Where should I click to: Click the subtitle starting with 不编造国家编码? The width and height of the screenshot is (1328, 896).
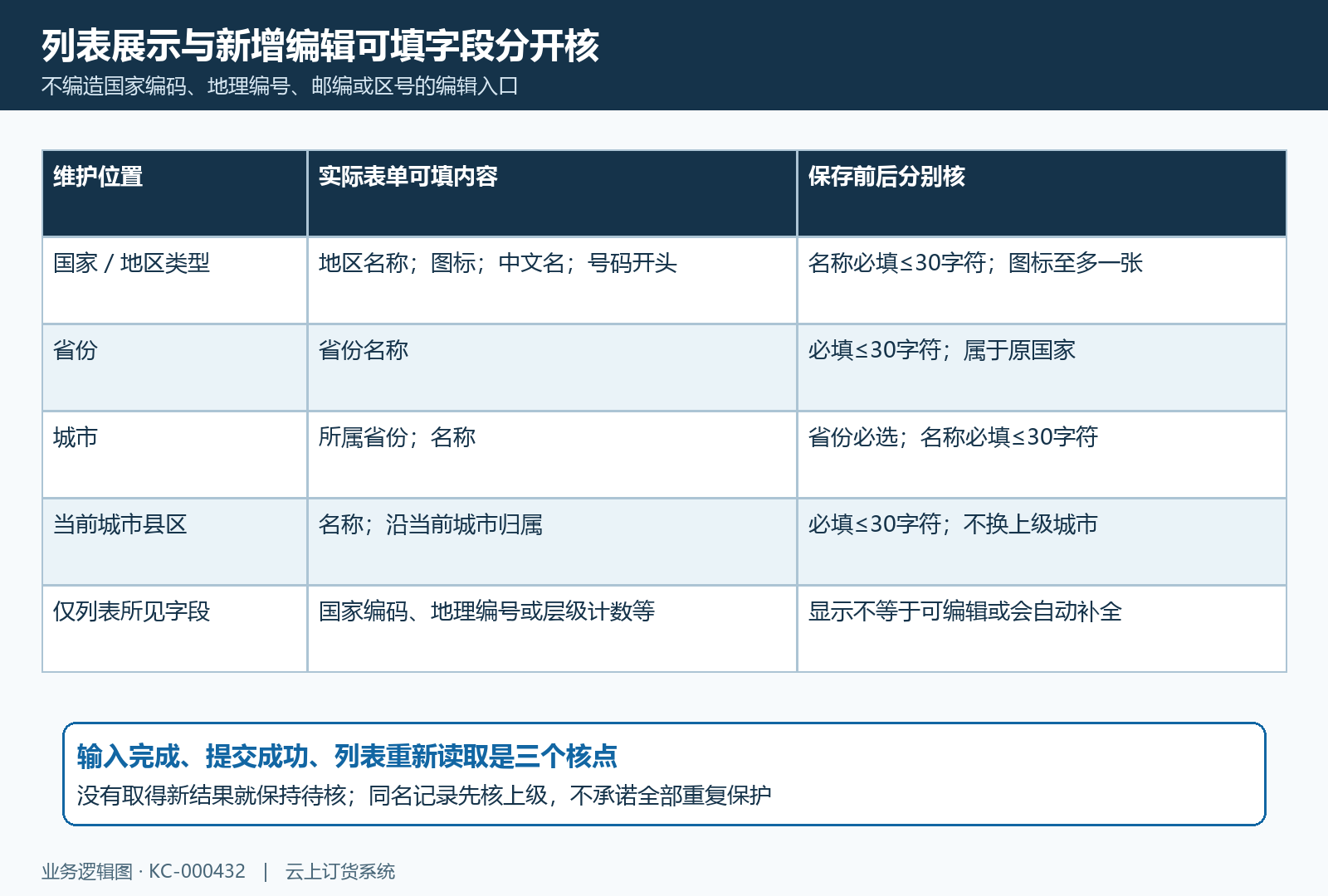[280, 86]
